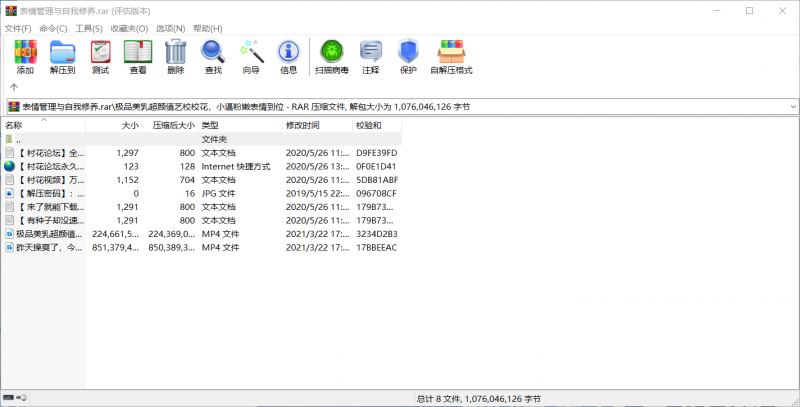
Task: Run the 测试 (Test) archive tool
Action: point(100,57)
